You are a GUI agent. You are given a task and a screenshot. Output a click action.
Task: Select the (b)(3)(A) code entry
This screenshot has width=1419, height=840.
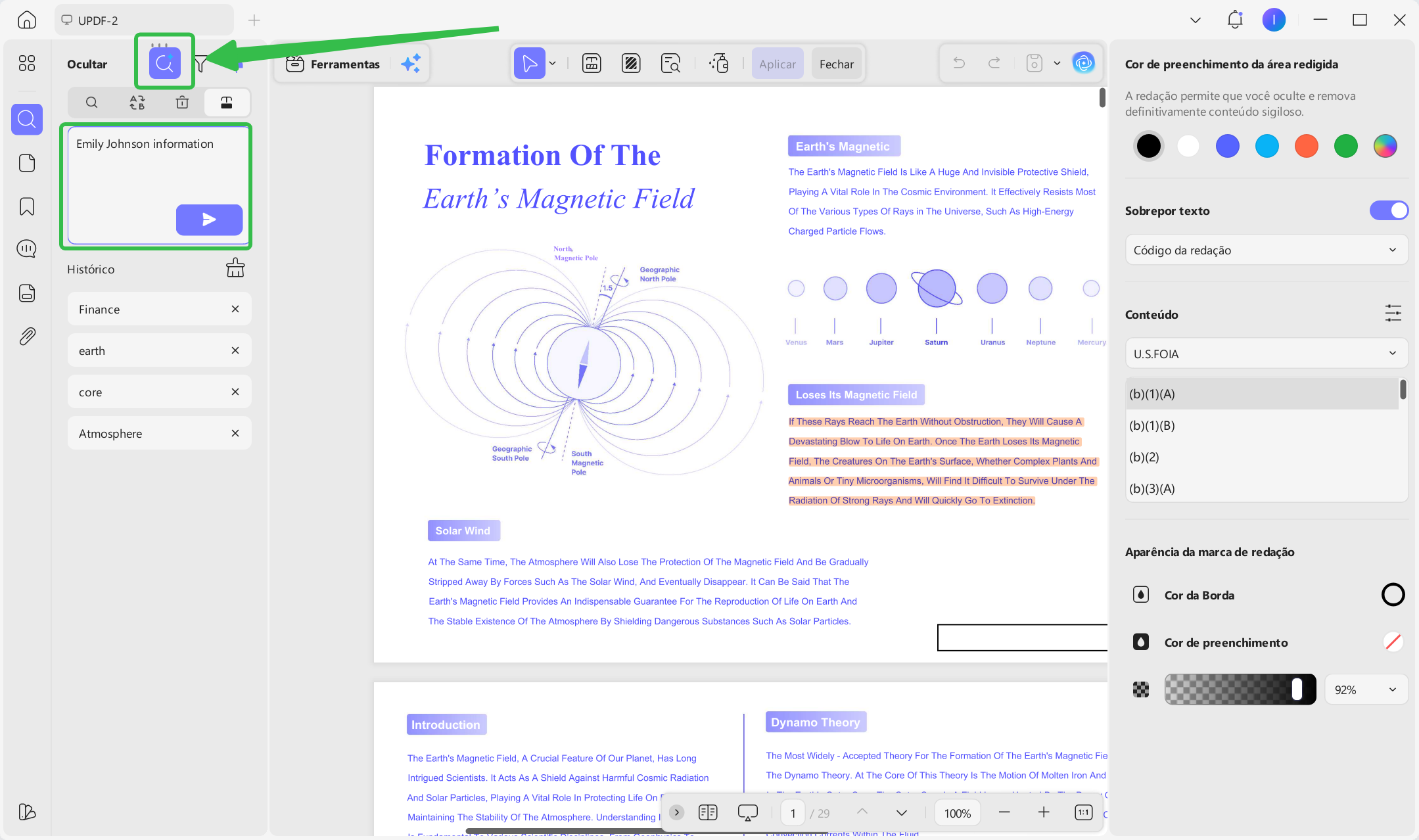[1262, 488]
